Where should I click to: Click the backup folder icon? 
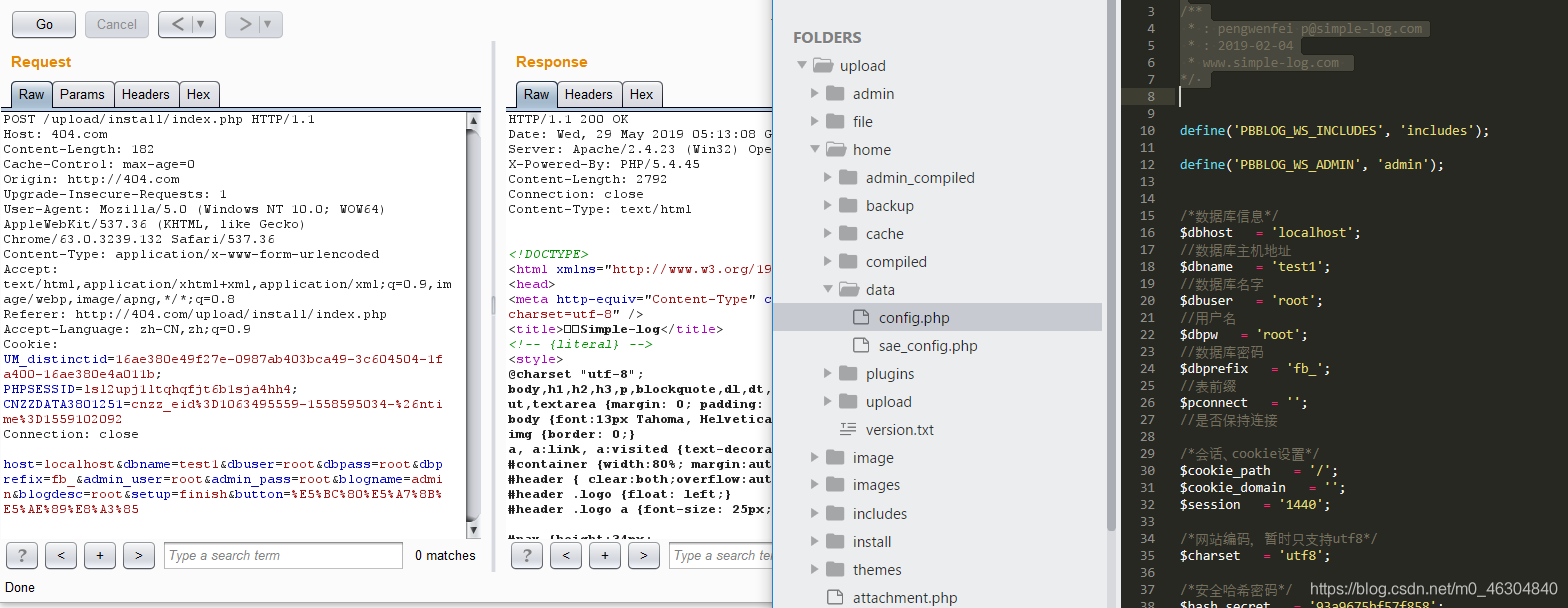tap(848, 206)
